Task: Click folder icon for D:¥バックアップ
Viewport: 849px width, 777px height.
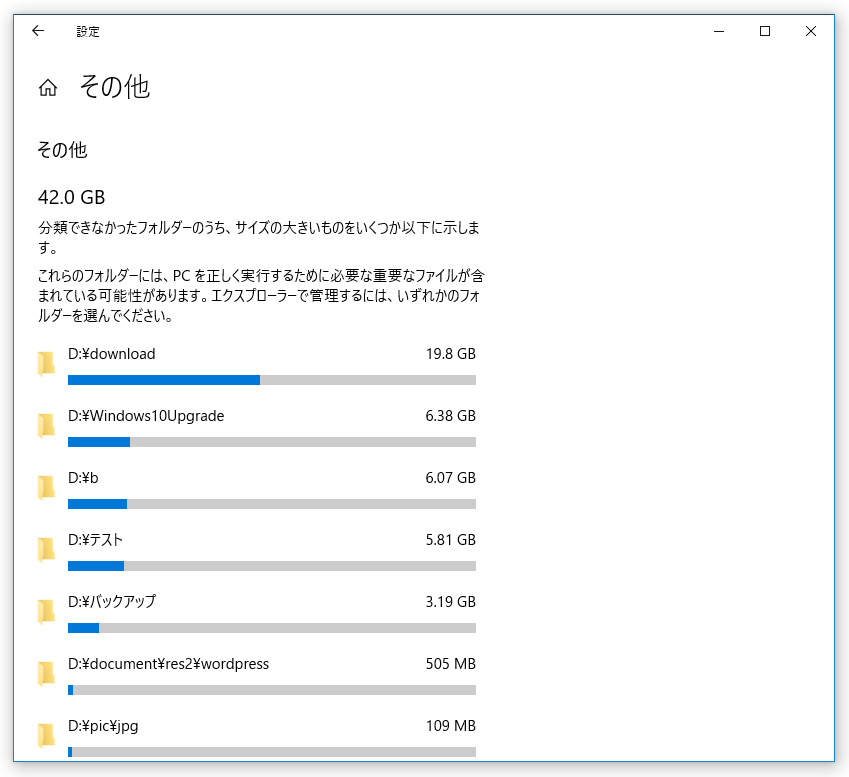Action: point(46,611)
